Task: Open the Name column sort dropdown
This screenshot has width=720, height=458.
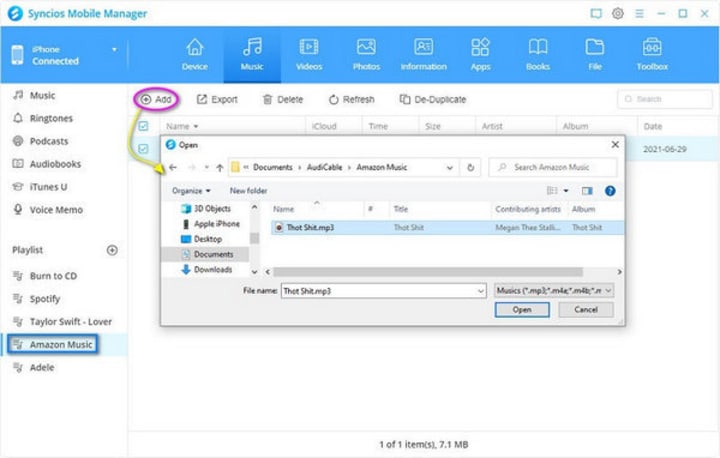Action: pos(196,126)
